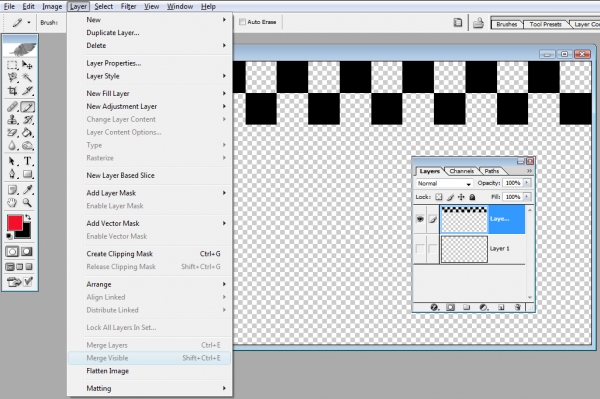Select the Blur tool
The width and height of the screenshot is (600, 399).
click(12, 146)
